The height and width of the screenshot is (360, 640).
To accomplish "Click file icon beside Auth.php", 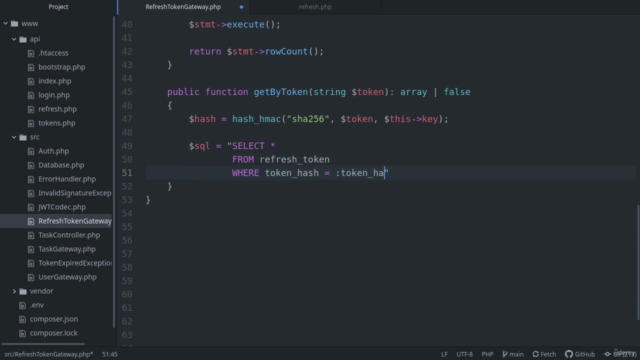I will coord(31,151).
